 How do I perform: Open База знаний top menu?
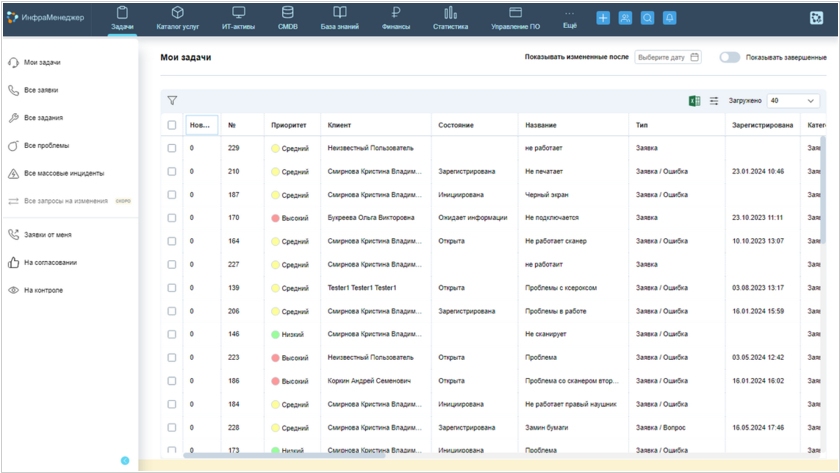coord(340,18)
